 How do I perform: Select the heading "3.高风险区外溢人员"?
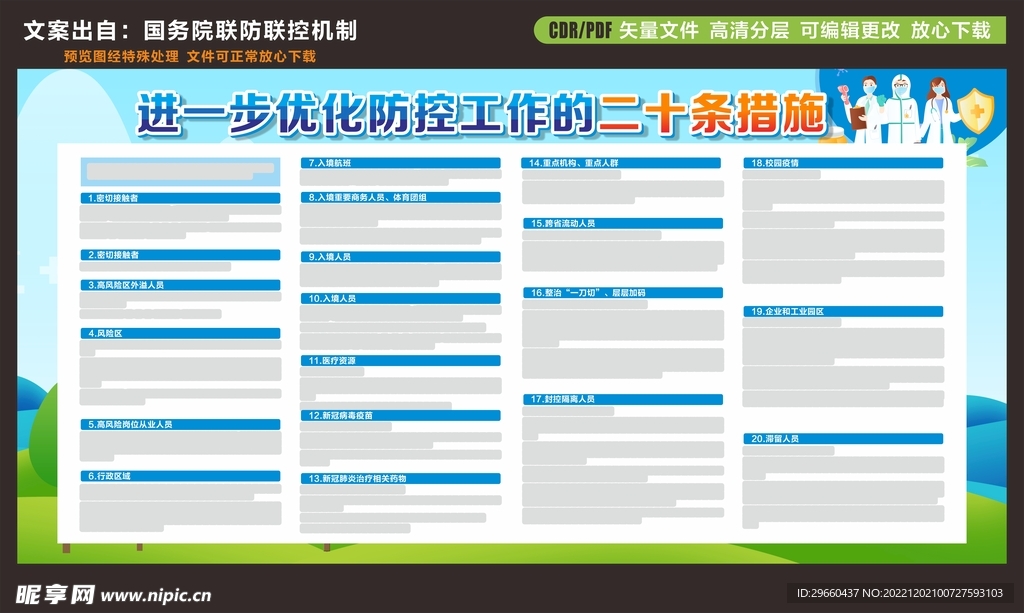click(180, 285)
